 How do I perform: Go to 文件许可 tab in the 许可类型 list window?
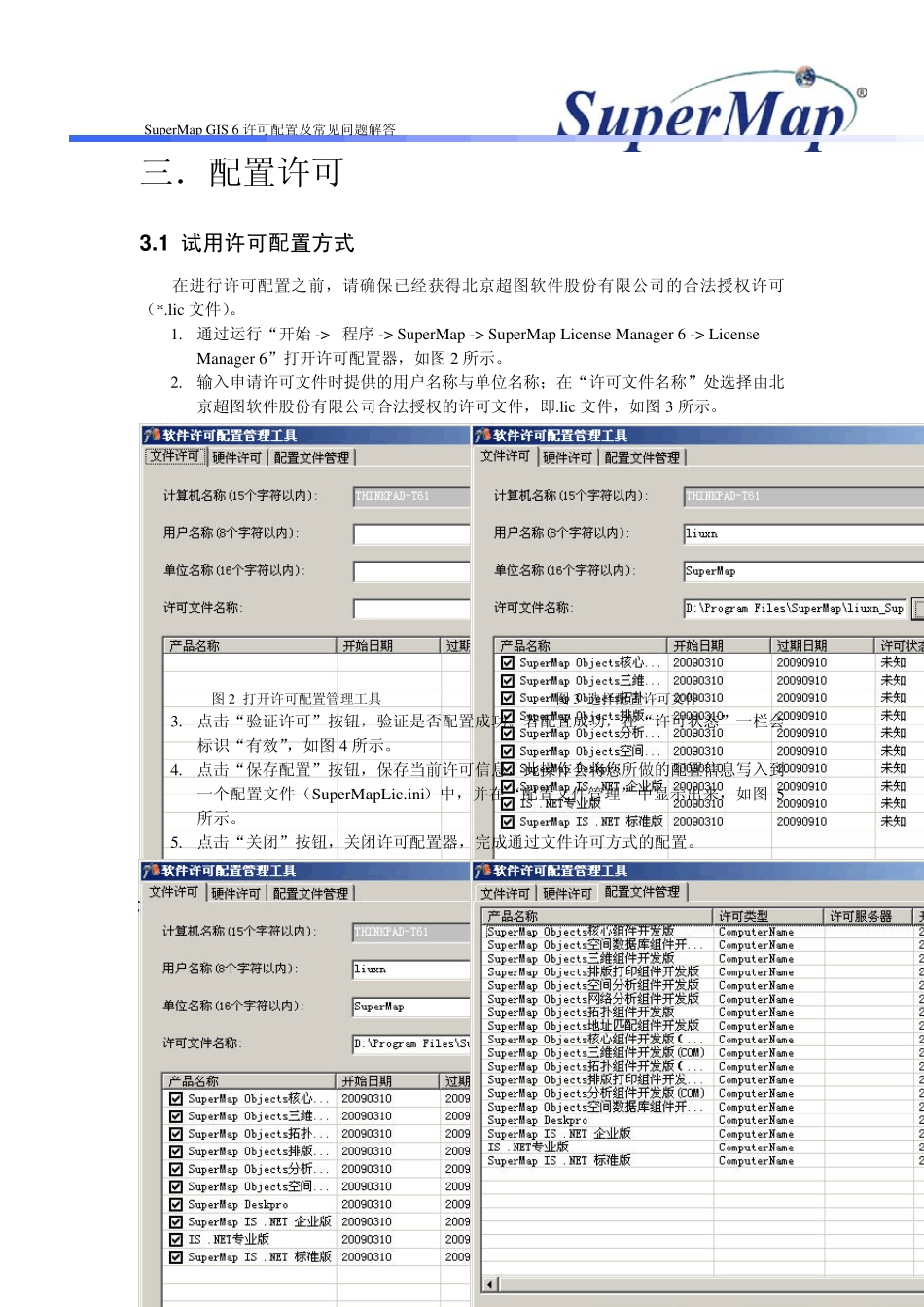[x=506, y=893]
